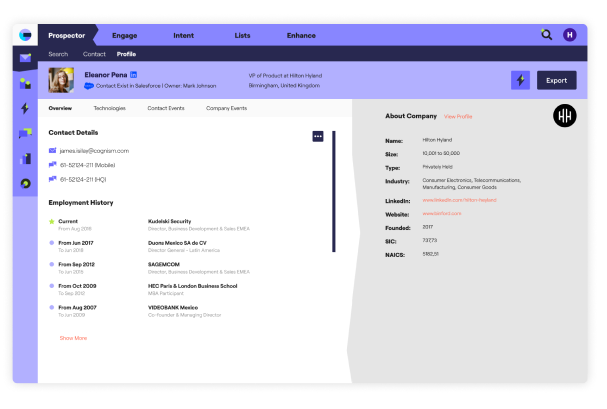Click the View Profile link
This screenshot has height=409, width=607.
point(458,116)
